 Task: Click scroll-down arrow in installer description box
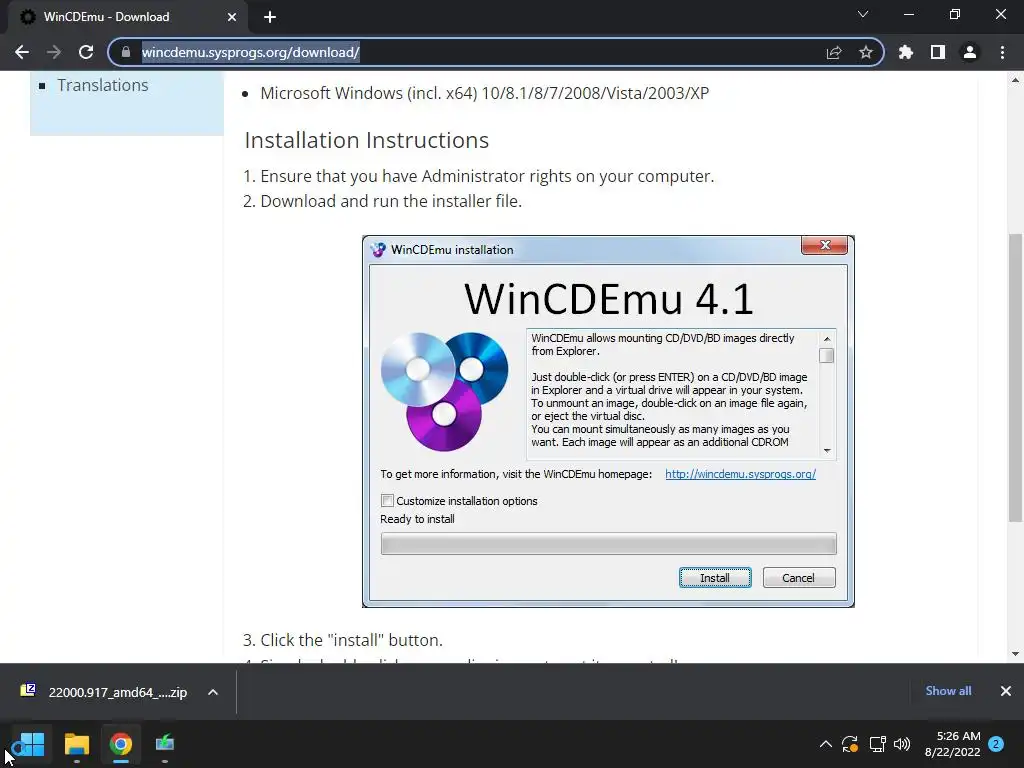coord(827,451)
